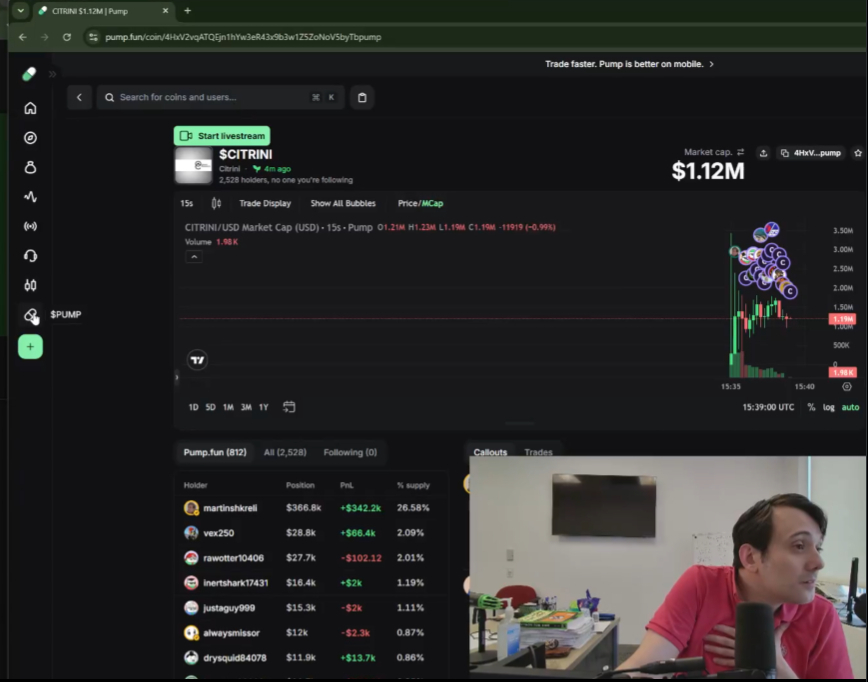Open the candlestick terminal sidebar icon
868x682 pixels.
(x=30, y=285)
